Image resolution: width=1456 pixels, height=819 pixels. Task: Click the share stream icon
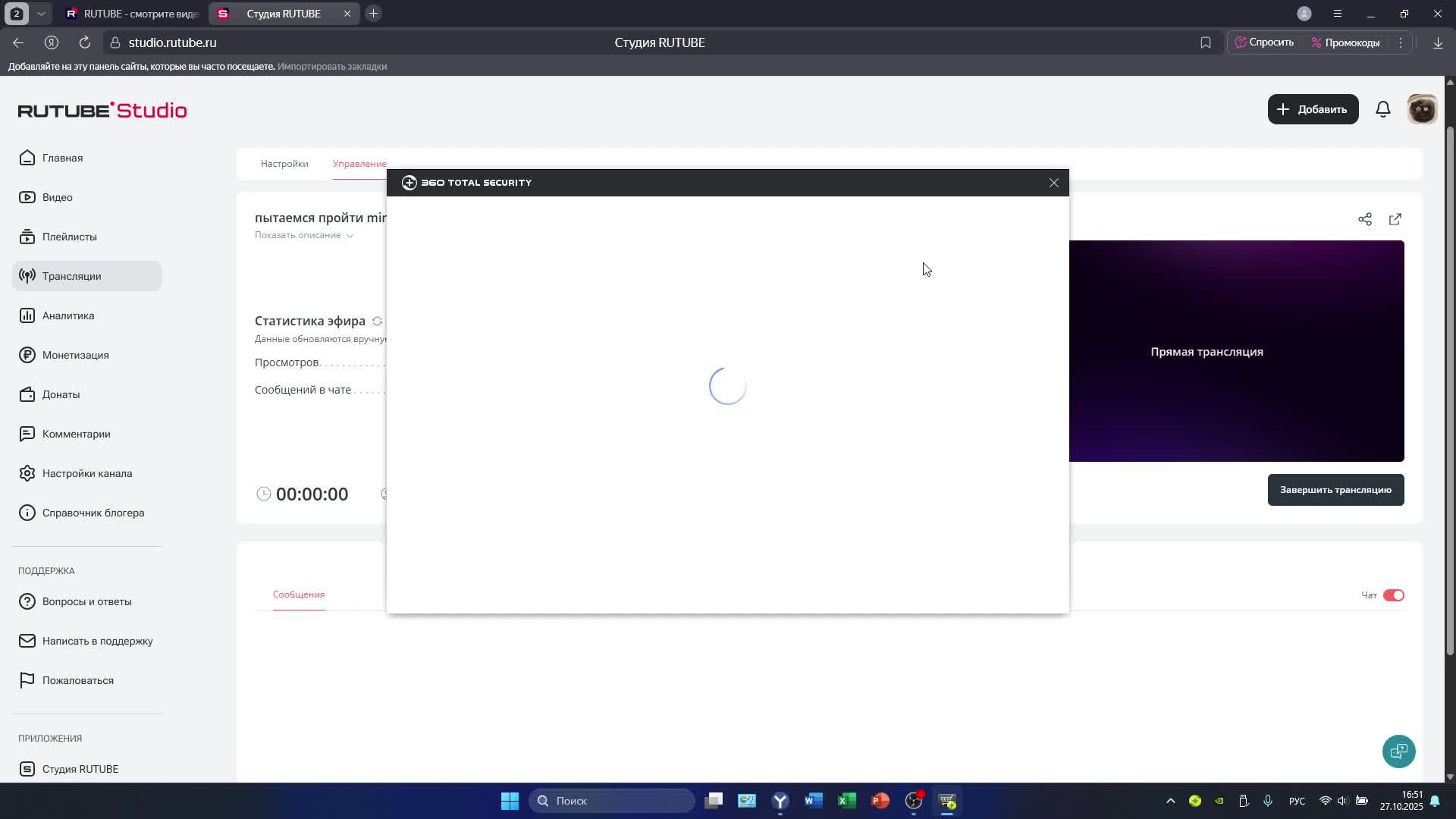[1365, 219]
